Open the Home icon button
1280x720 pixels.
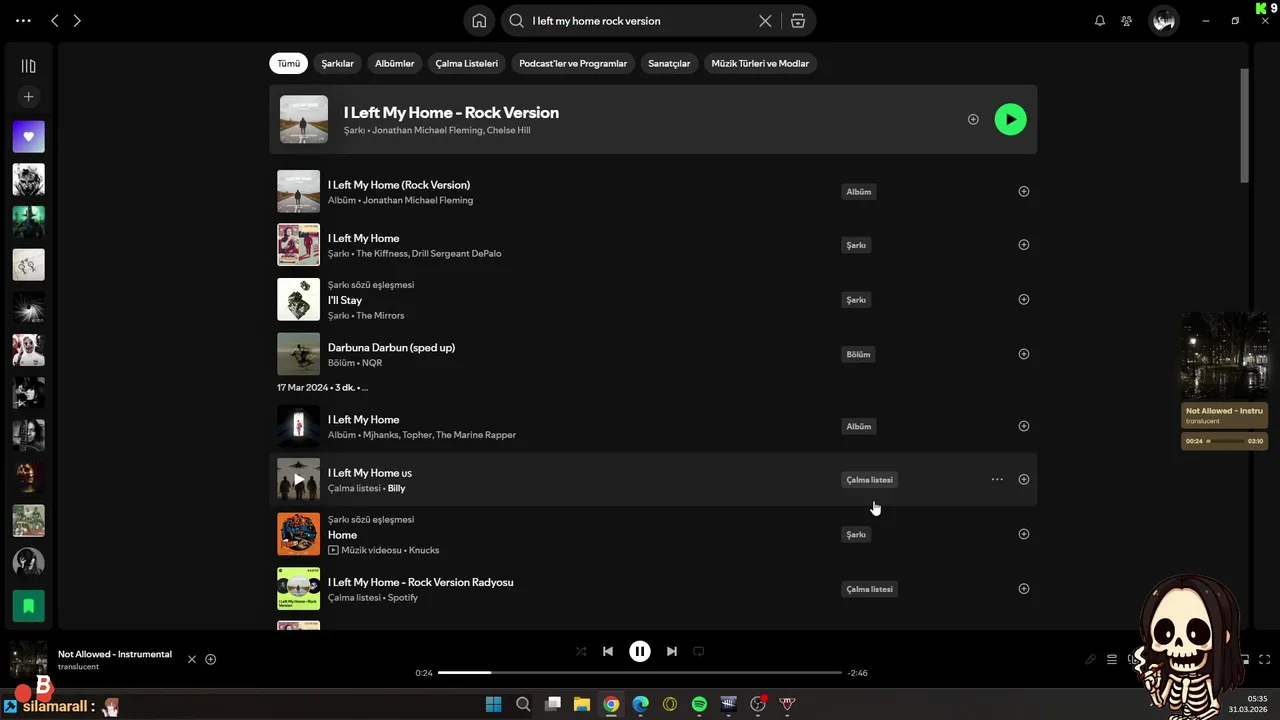(479, 20)
